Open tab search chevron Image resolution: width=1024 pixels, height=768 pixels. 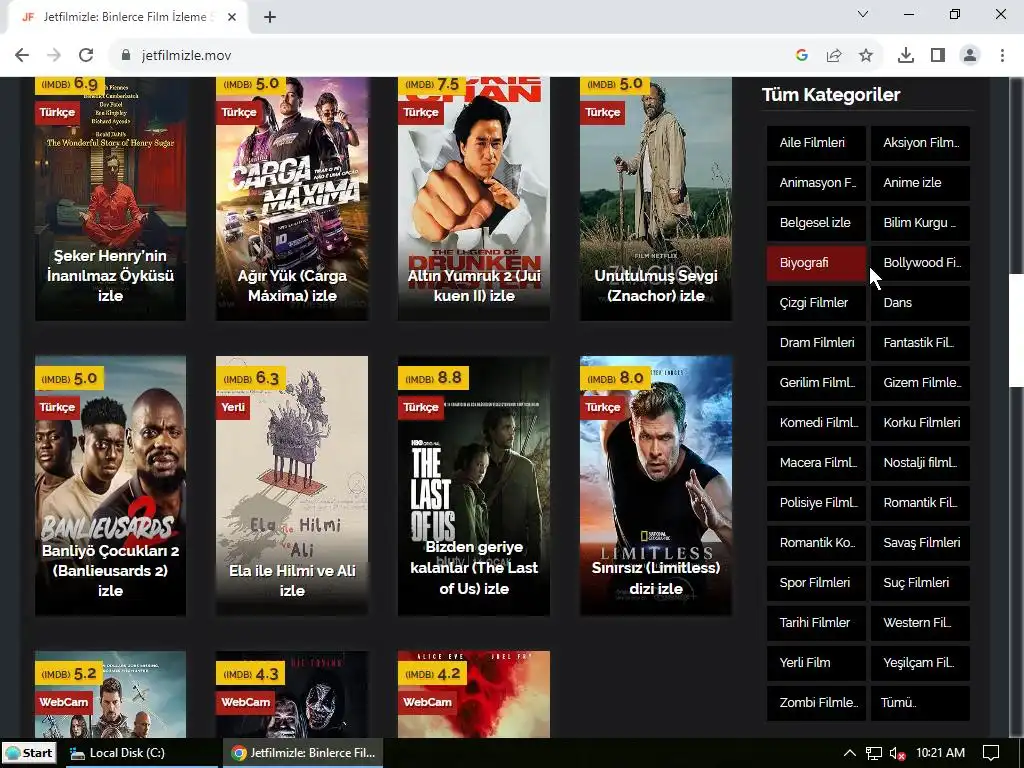click(x=863, y=14)
